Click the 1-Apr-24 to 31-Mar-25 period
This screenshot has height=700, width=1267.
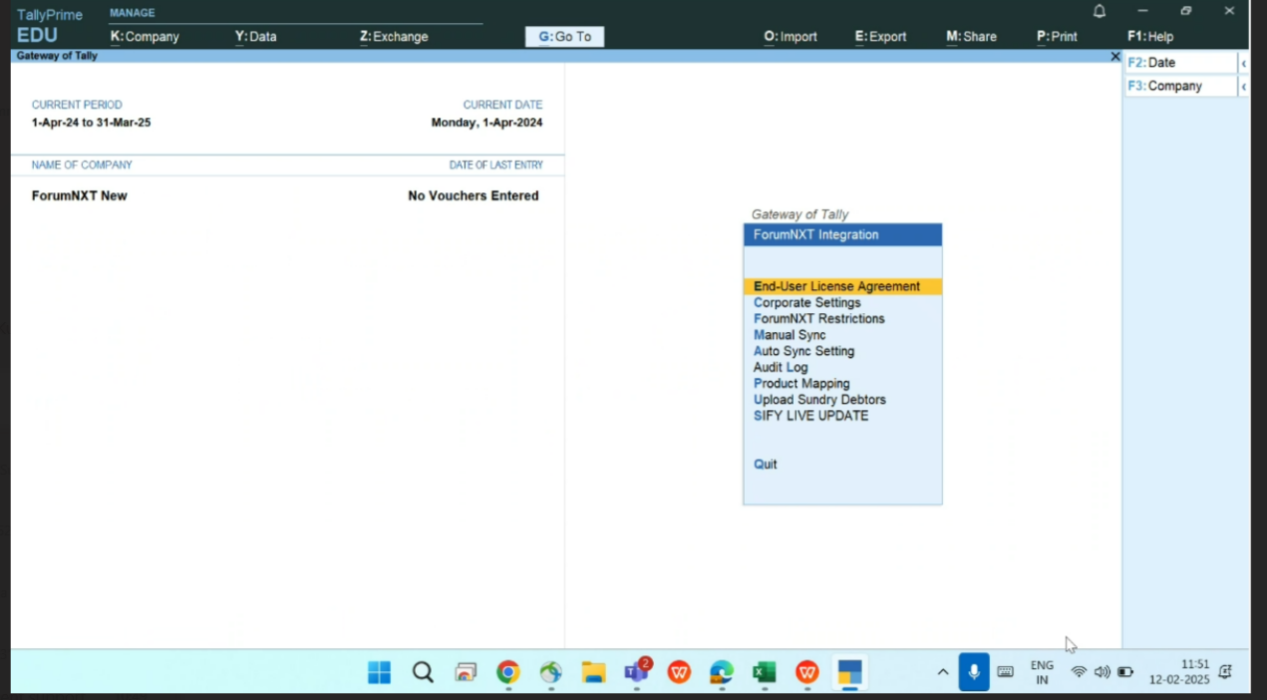point(91,123)
